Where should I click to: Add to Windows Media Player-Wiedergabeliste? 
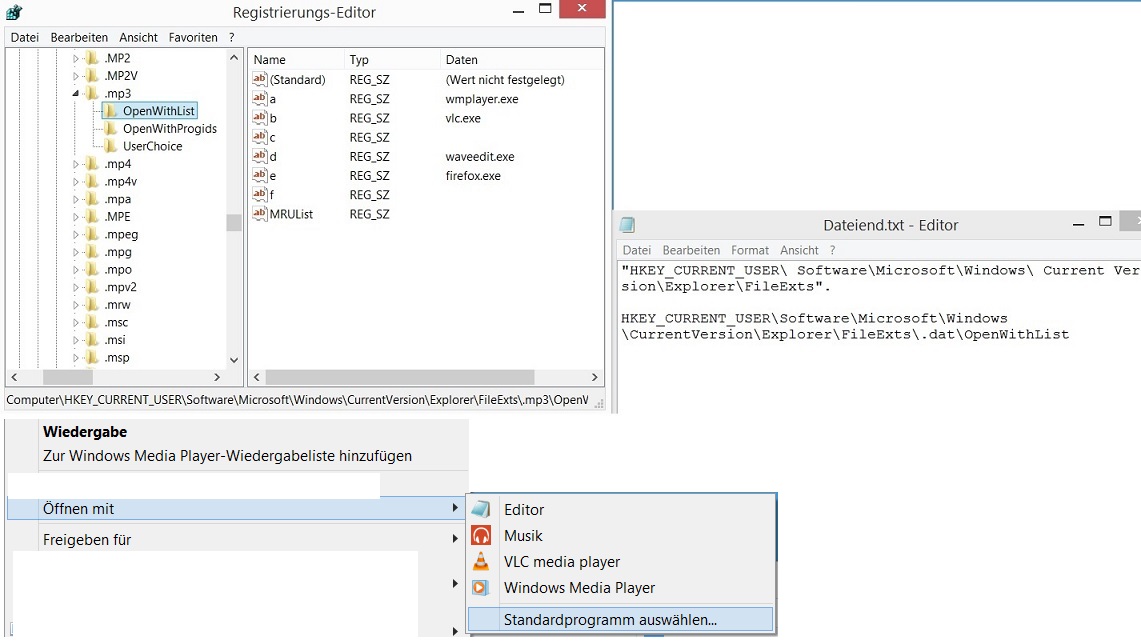click(227, 455)
